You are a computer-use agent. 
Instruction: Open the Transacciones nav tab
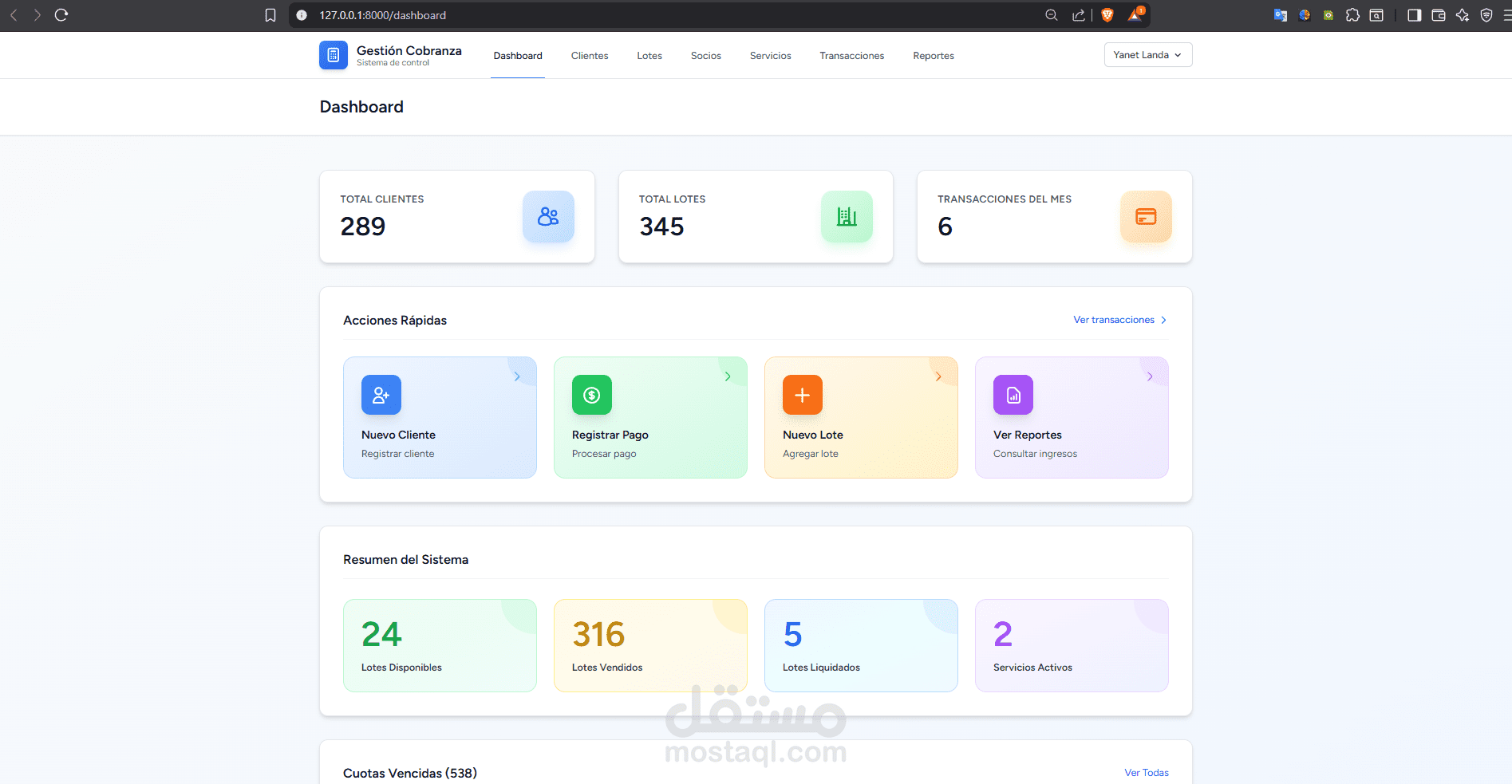[x=852, y=56]
